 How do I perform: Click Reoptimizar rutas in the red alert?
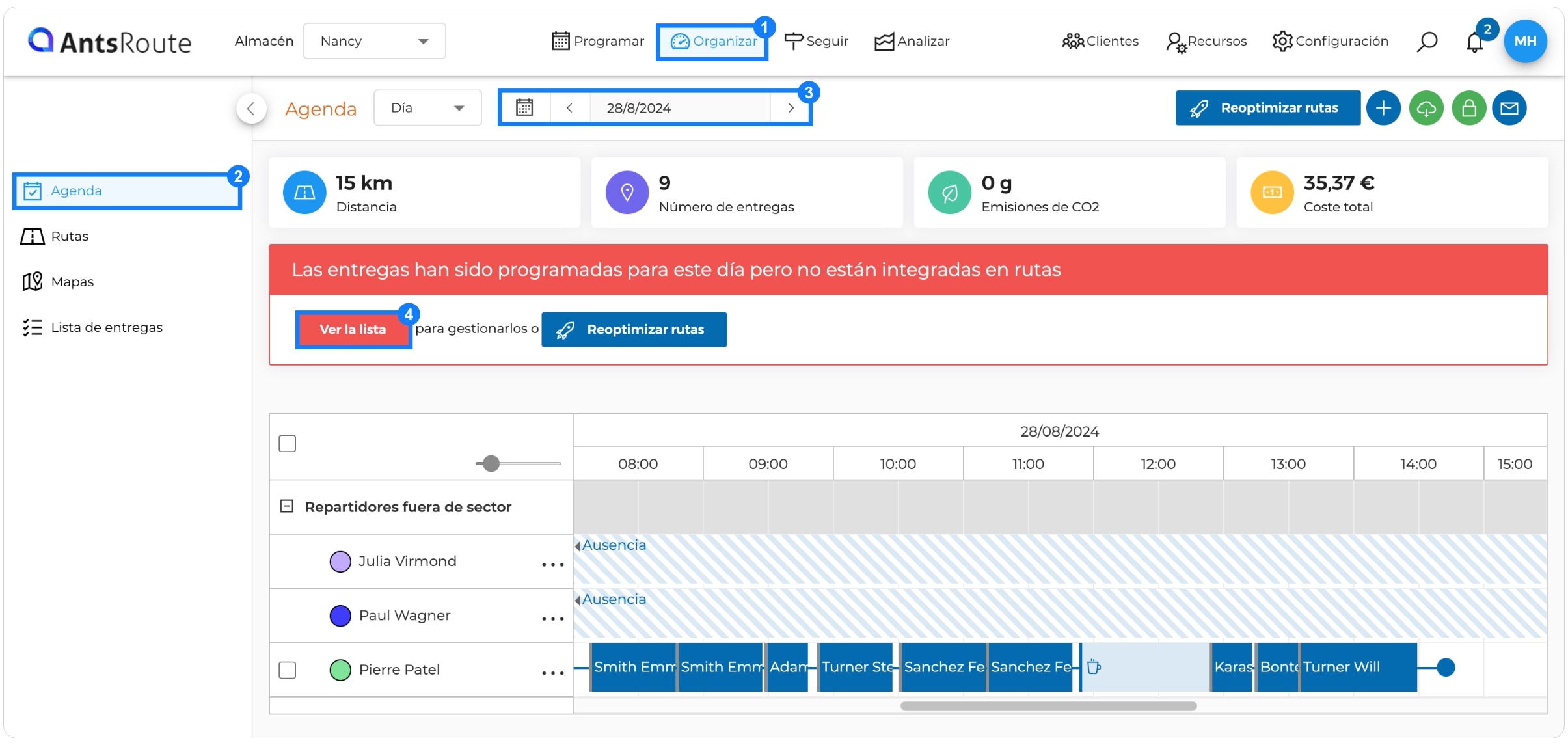click(x=634, y=330)
